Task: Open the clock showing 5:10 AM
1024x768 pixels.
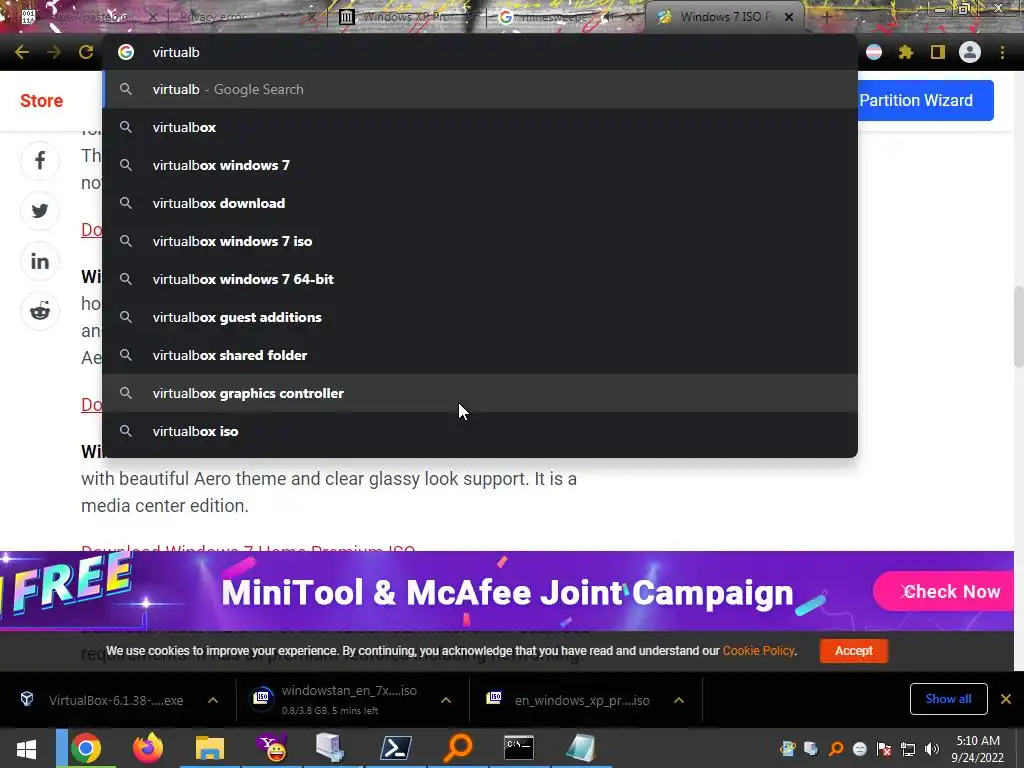Action: point(977,749)
